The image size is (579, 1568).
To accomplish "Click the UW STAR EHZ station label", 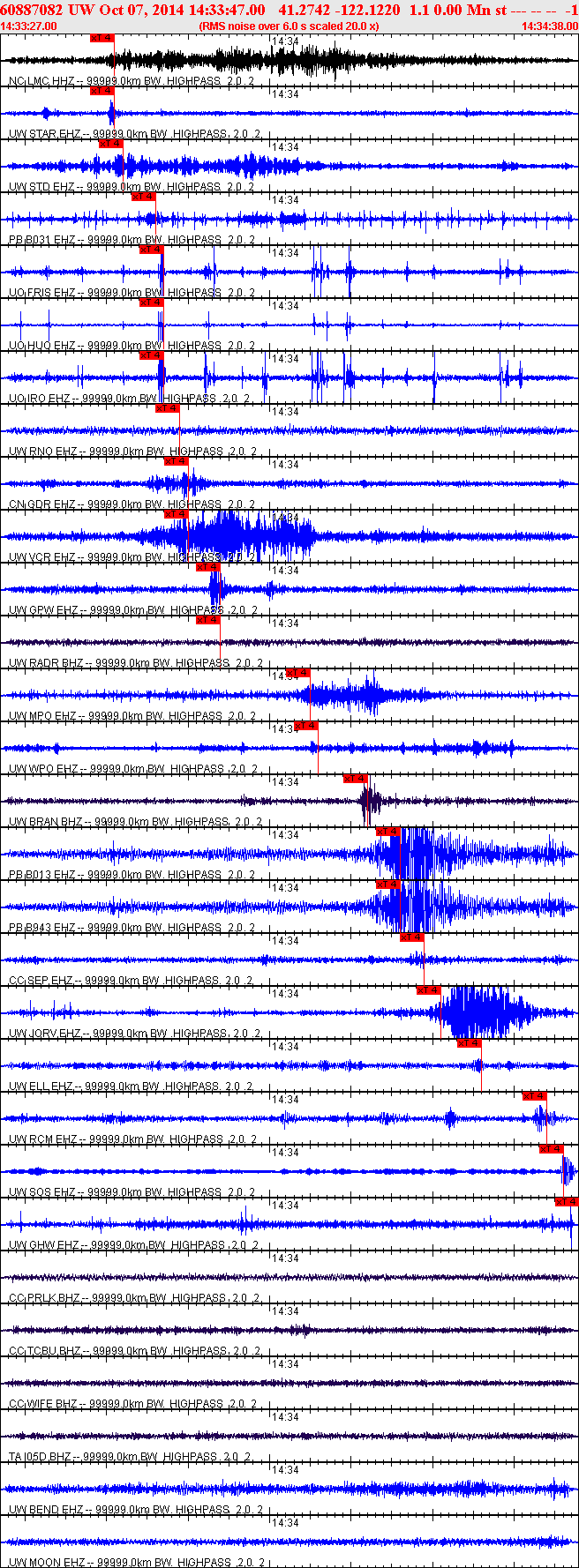I will pos(41,134).
